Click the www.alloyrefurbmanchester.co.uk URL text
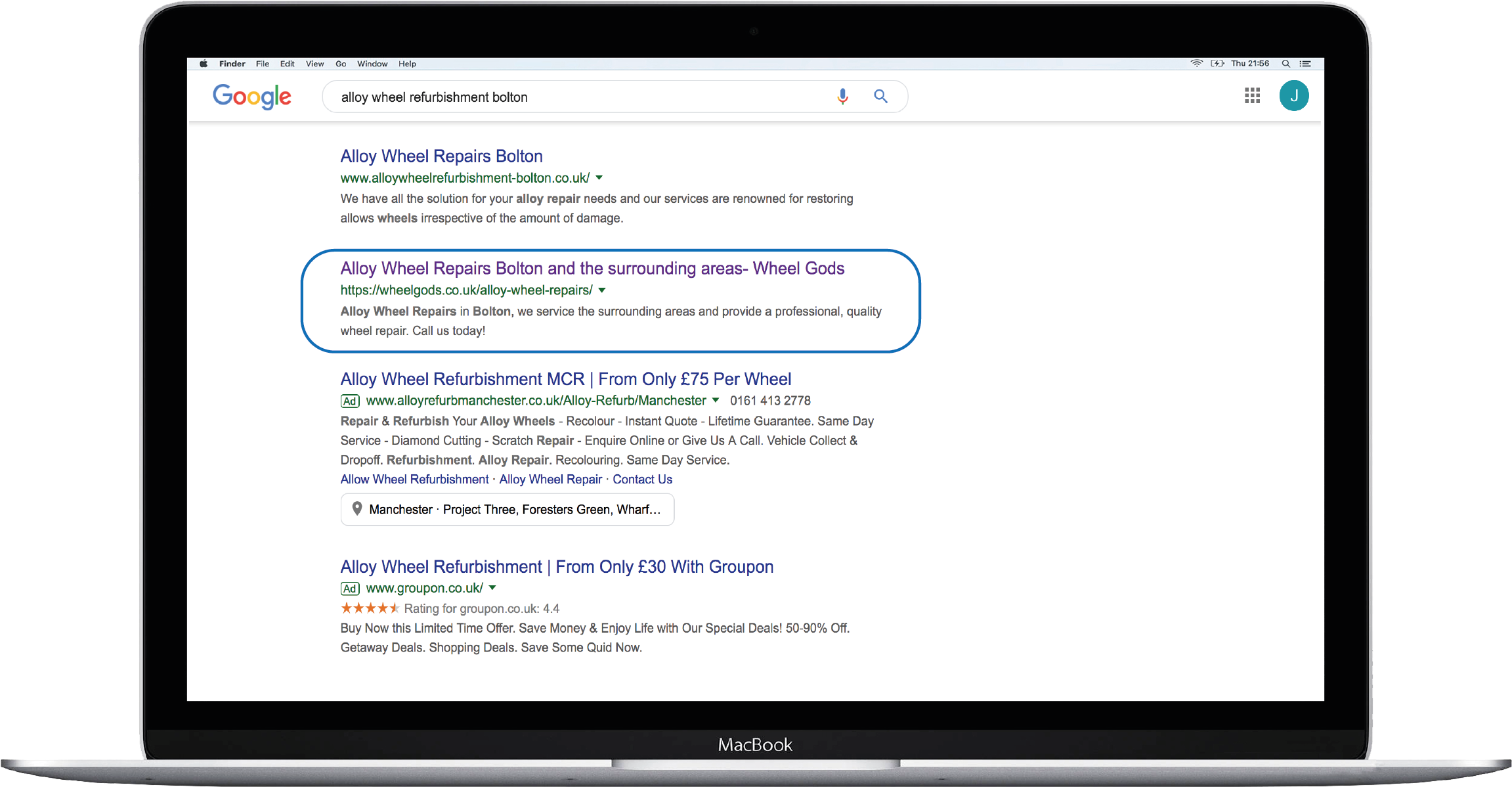 (536, 401)
